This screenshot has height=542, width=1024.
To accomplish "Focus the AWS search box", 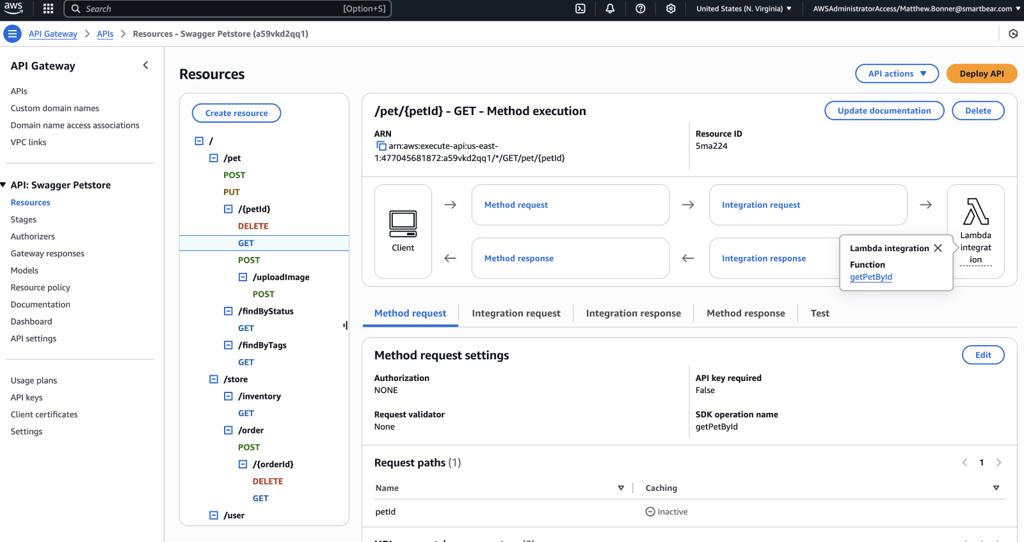I will point(227,8).
